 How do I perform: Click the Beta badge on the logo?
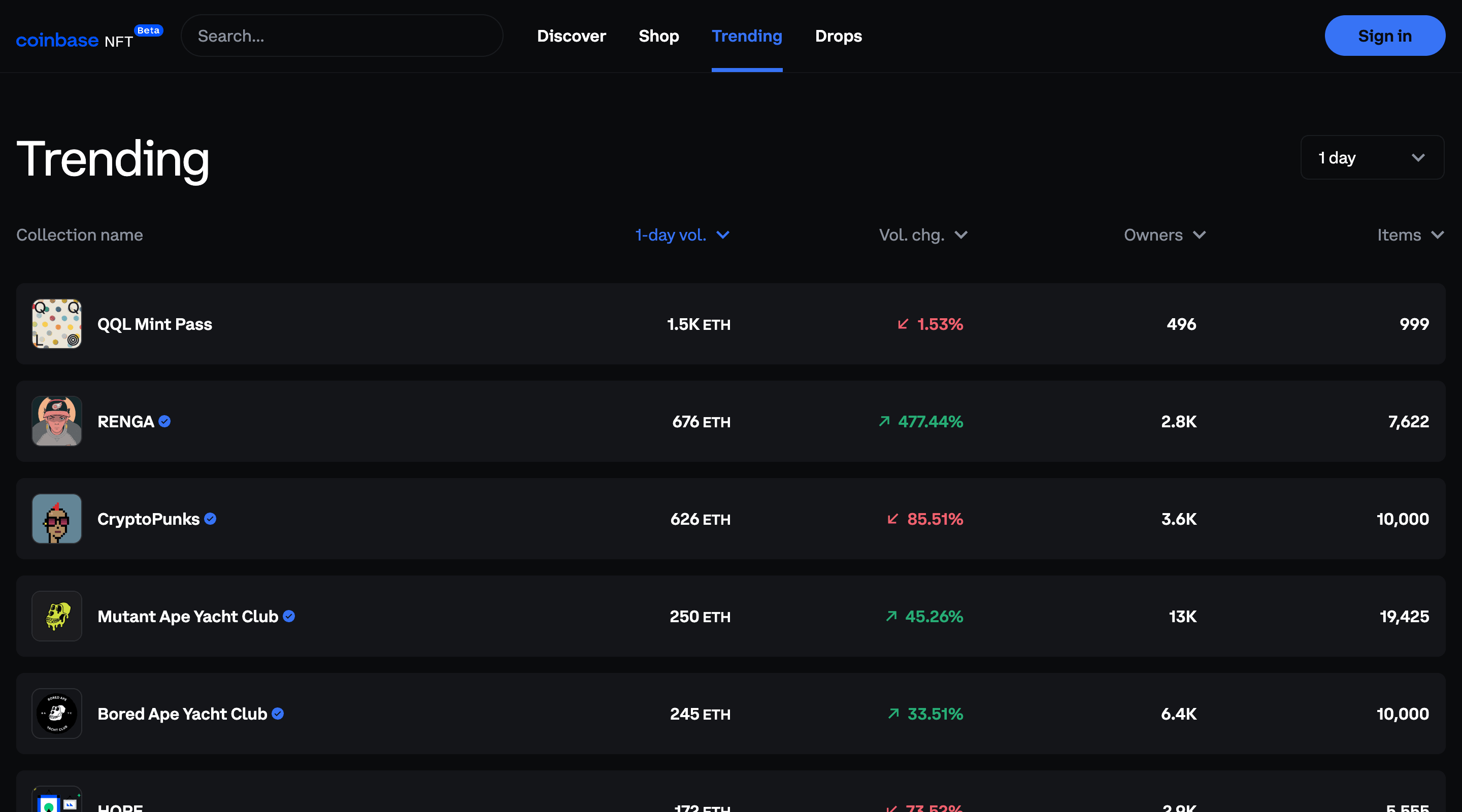click(148, 30)
